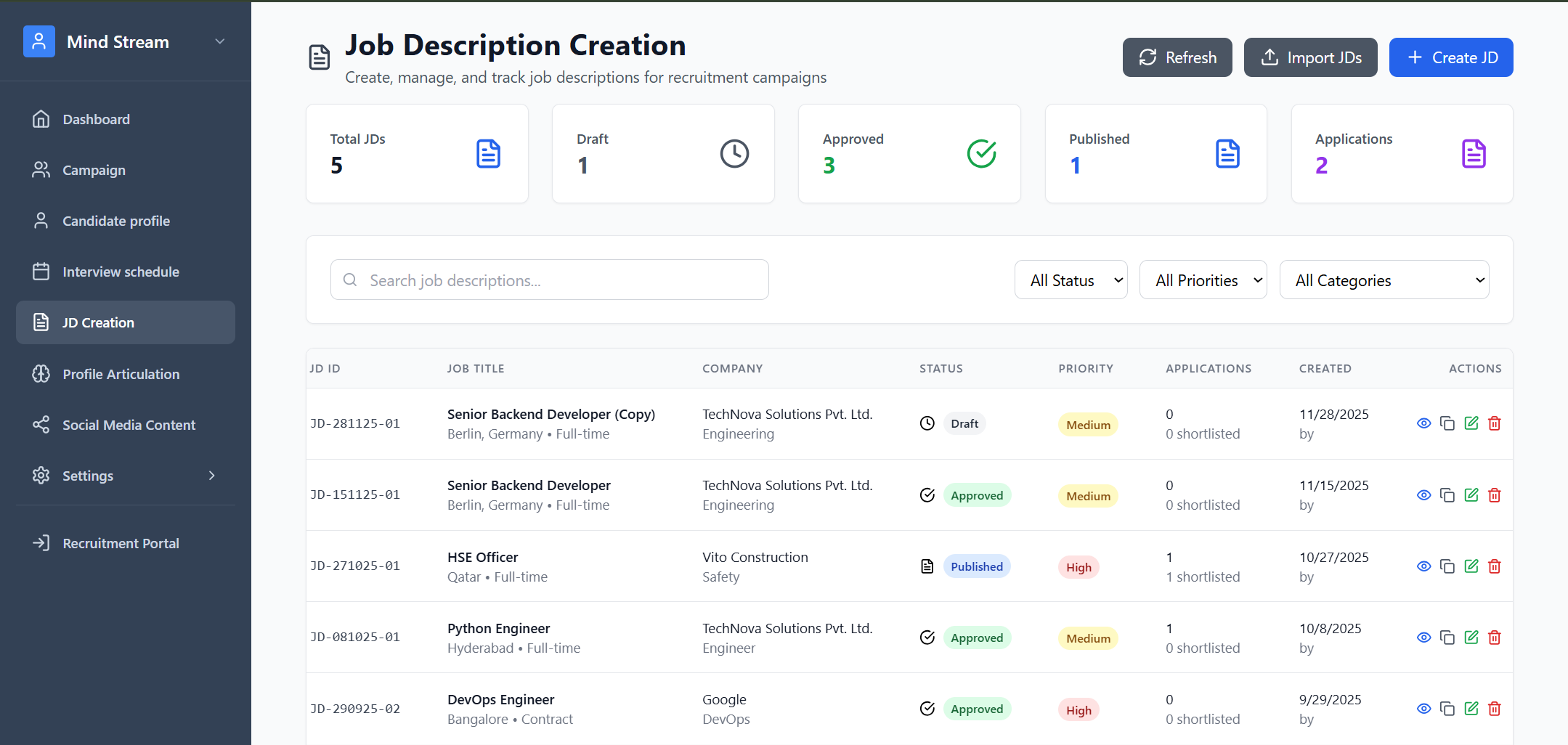View the HSE Officer job description
The image size is (1568, 745).
[1423, 566]
